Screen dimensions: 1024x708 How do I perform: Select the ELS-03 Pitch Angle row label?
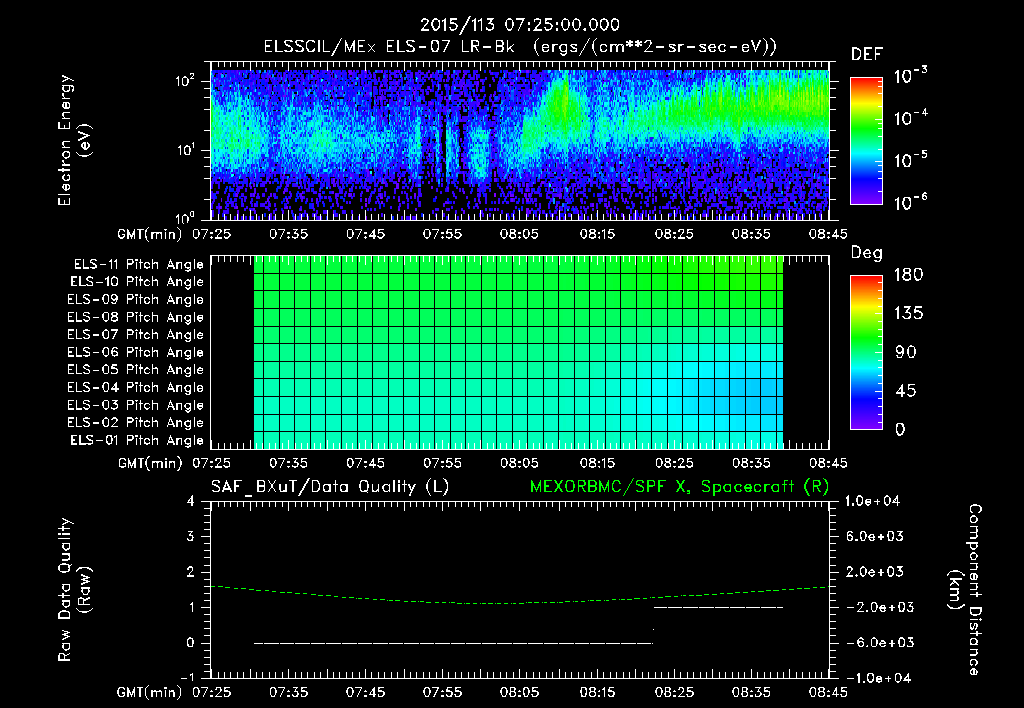tap(136, 406)
